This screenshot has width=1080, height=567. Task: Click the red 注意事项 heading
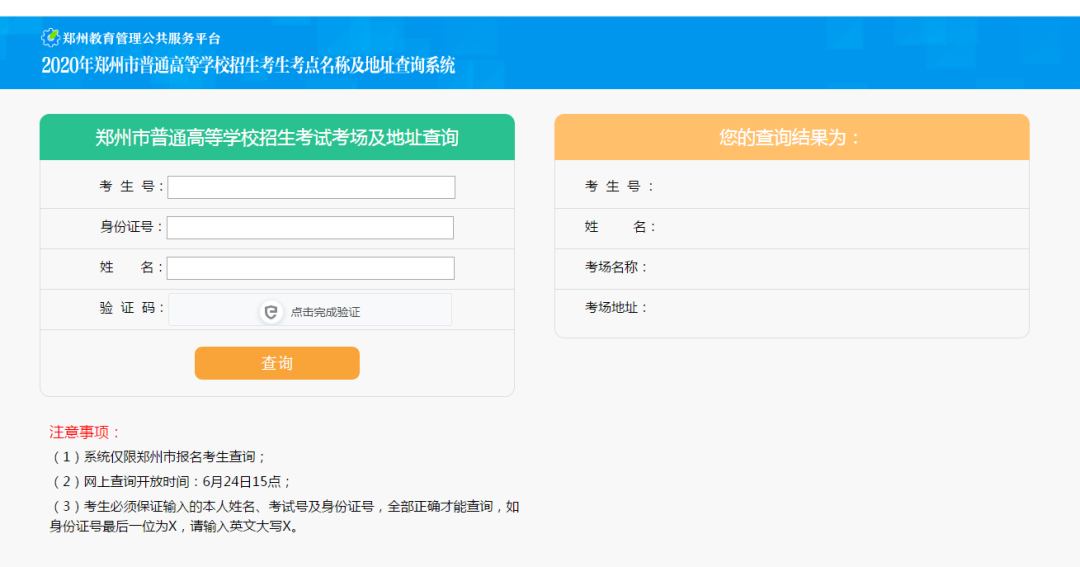tap(85, 433)
